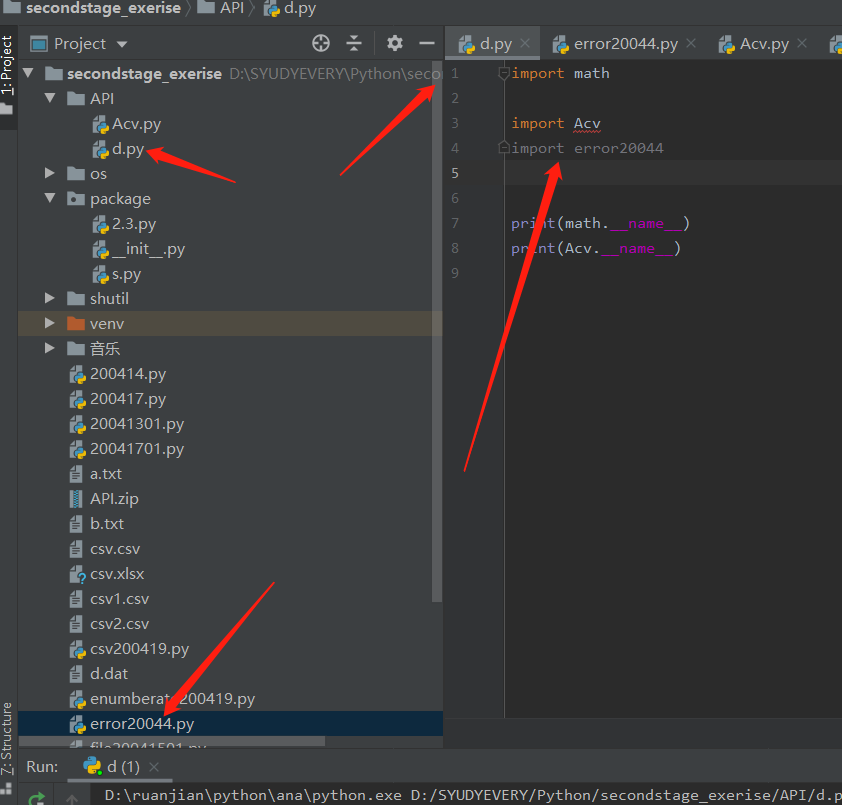Close the d.py editor tab
This screenshot has height=805, width=842.
(525, 43)
